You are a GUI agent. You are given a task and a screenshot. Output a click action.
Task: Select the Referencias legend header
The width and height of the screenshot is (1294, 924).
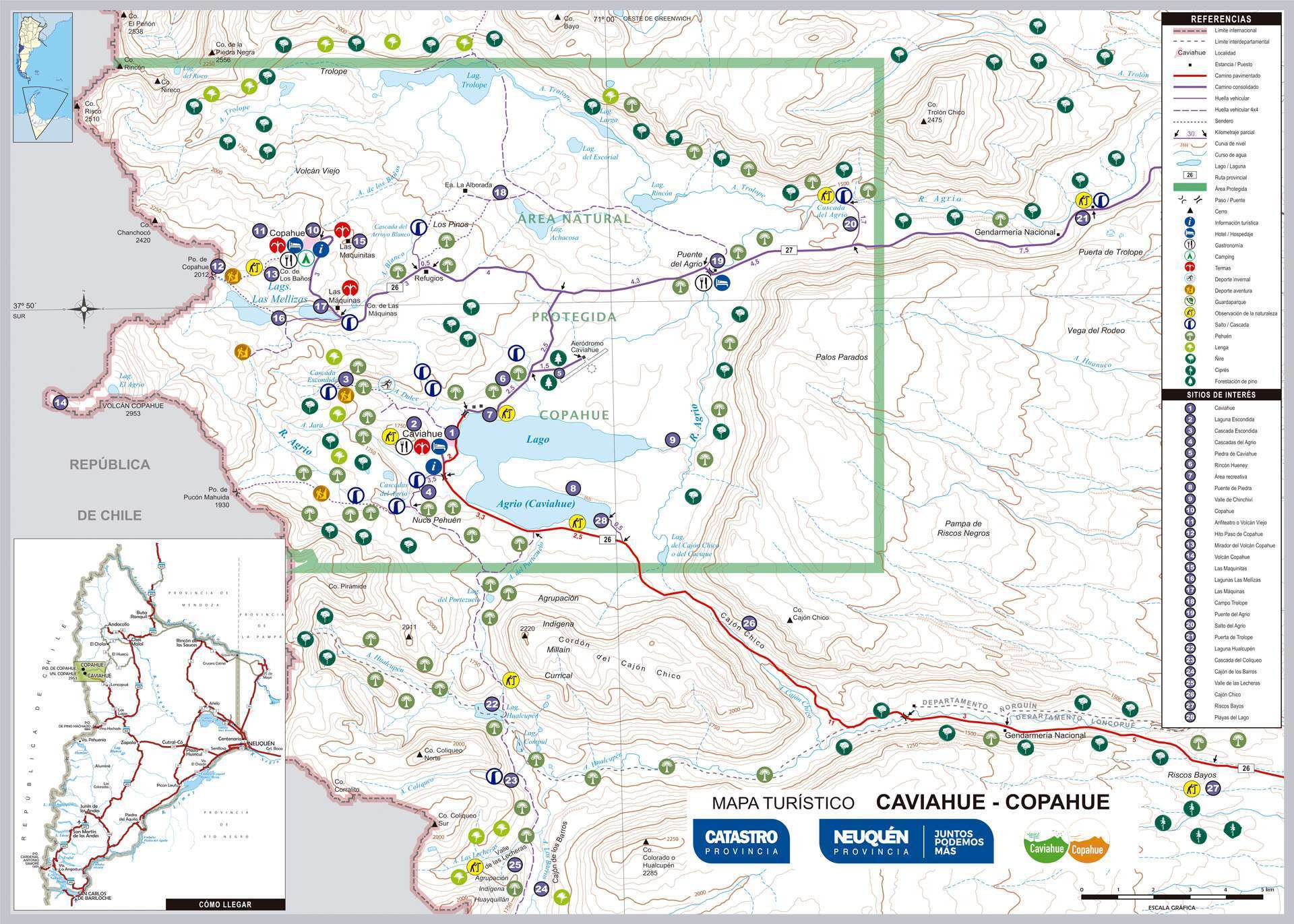coord(1221,19)
